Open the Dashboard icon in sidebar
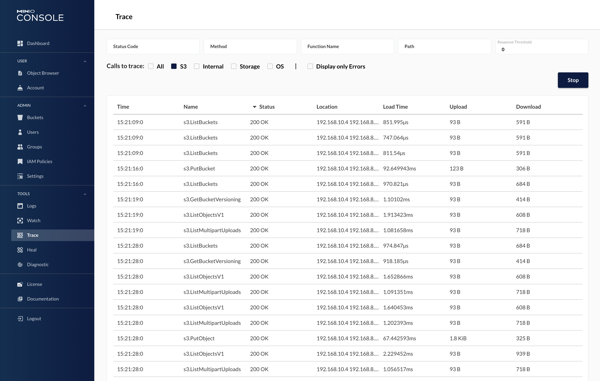The image size is (600, 381). (20, 43)
